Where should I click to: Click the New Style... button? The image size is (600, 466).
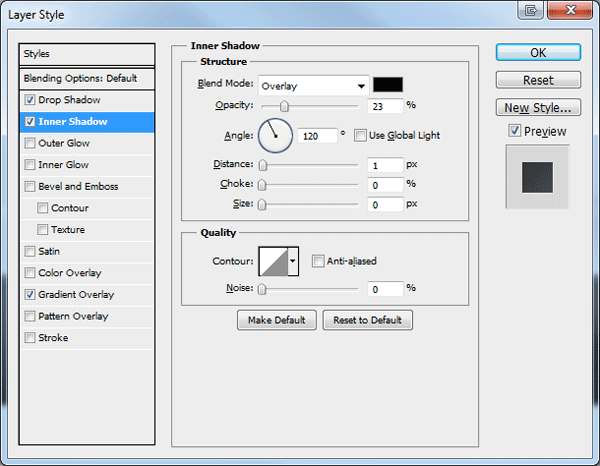(538, 108)
